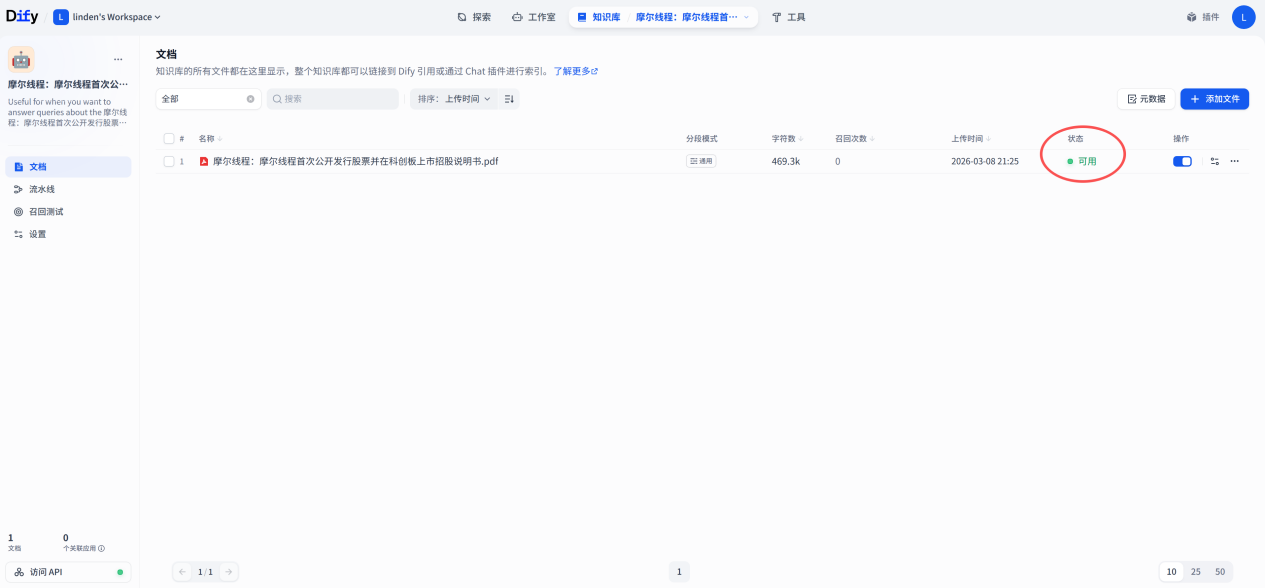Open 召回测试 in the sidebar
The width and height of the screenshot is (1265, 588).
coord(68,212)
